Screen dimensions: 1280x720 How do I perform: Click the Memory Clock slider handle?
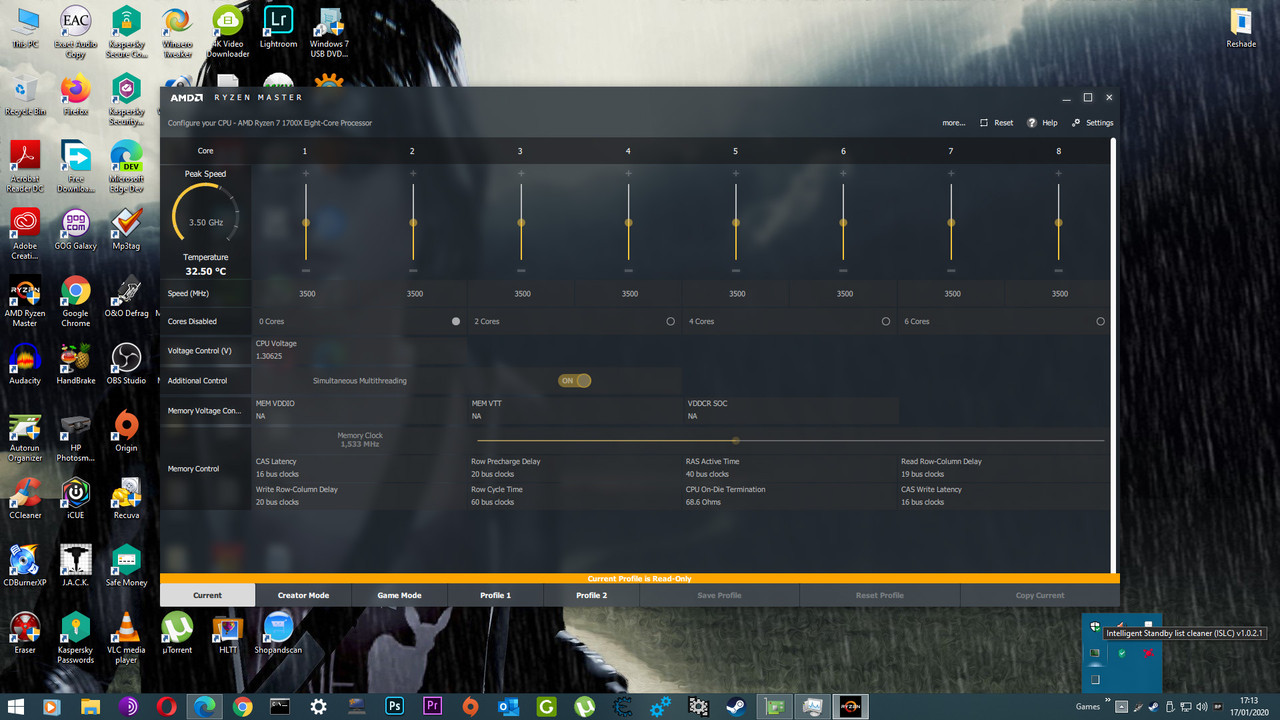[x=735, y=440]
